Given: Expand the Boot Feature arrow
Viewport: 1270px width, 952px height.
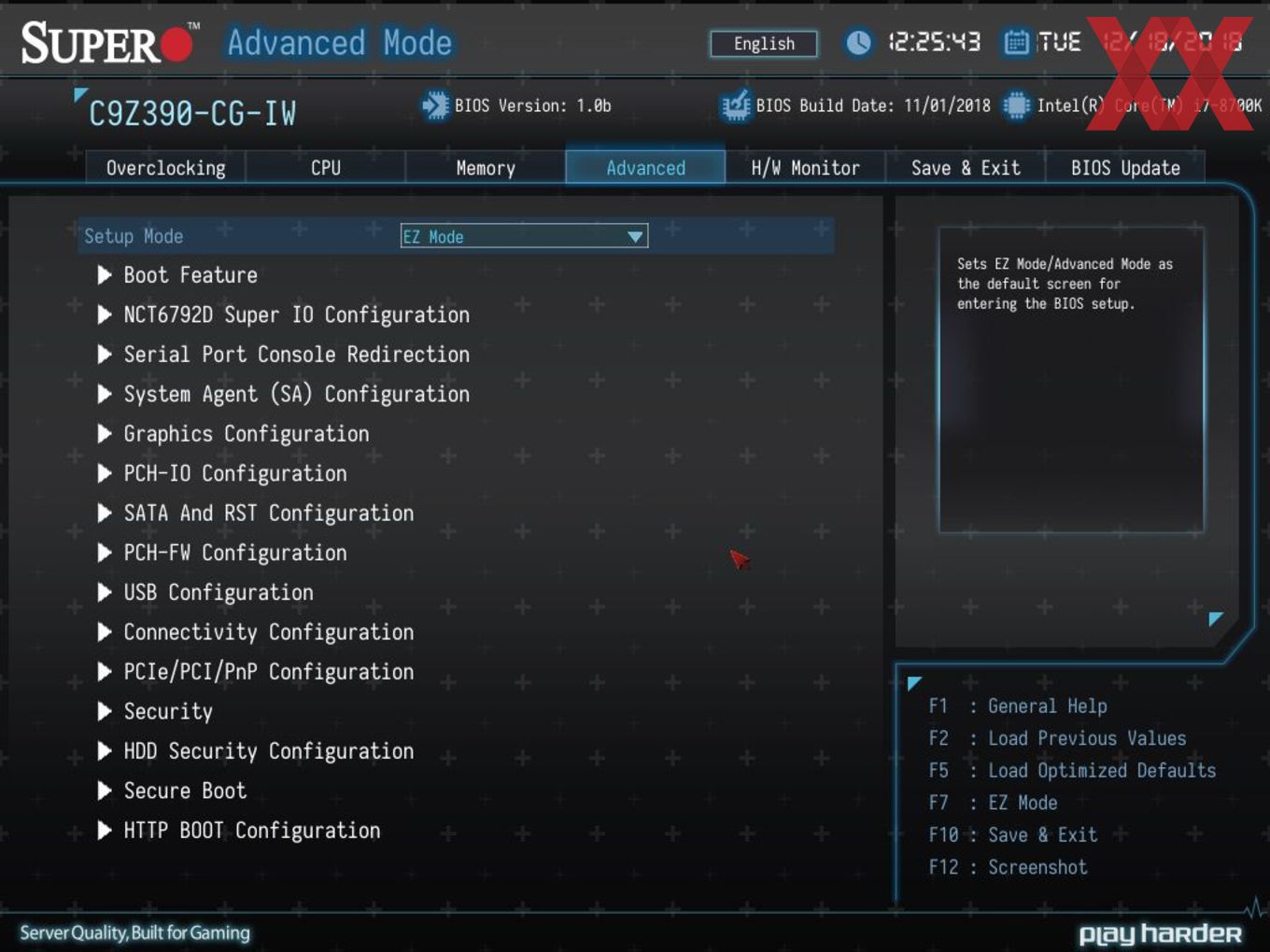Looking at the screenshot, I should pos(105,275).
